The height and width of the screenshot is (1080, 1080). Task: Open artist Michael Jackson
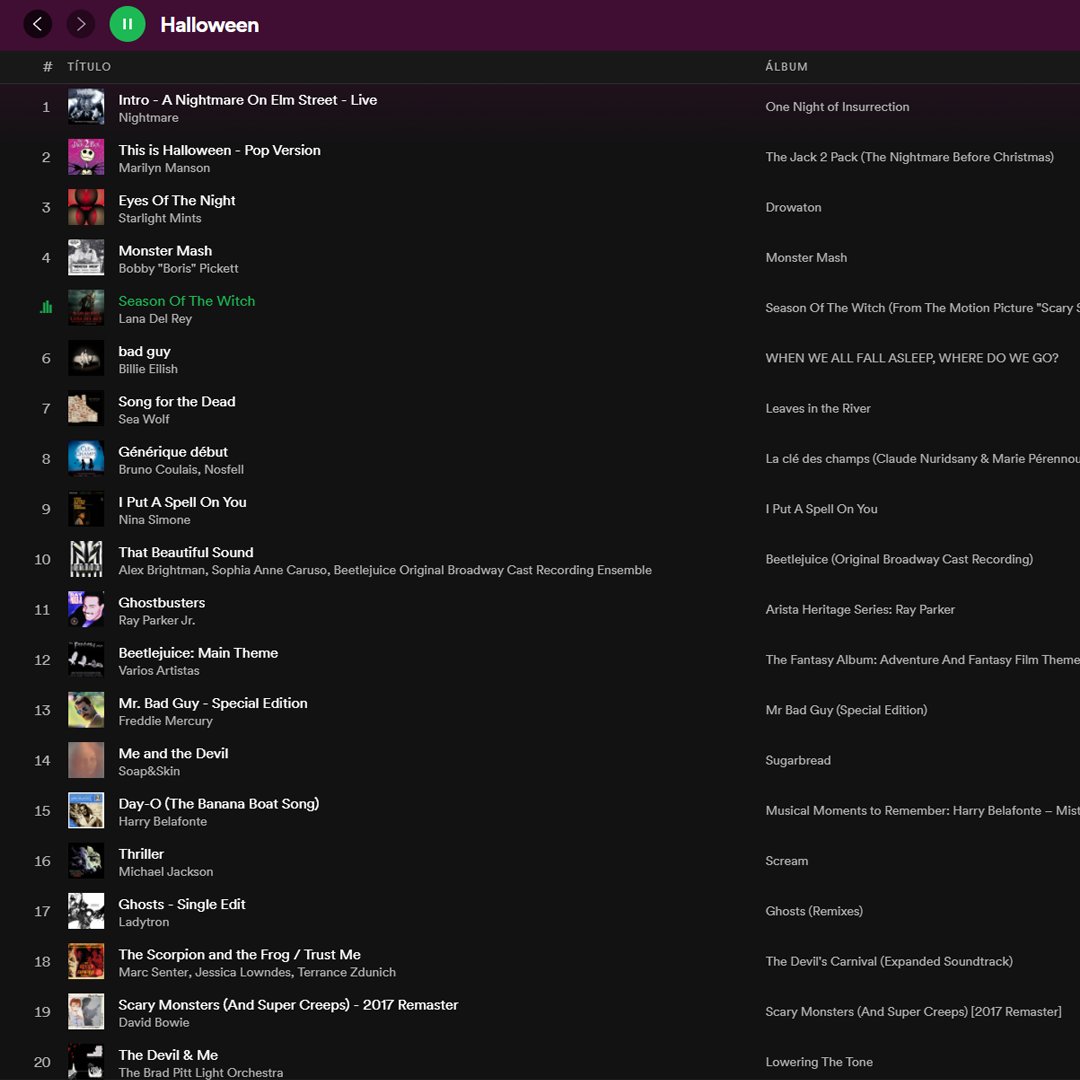point(166,872)
